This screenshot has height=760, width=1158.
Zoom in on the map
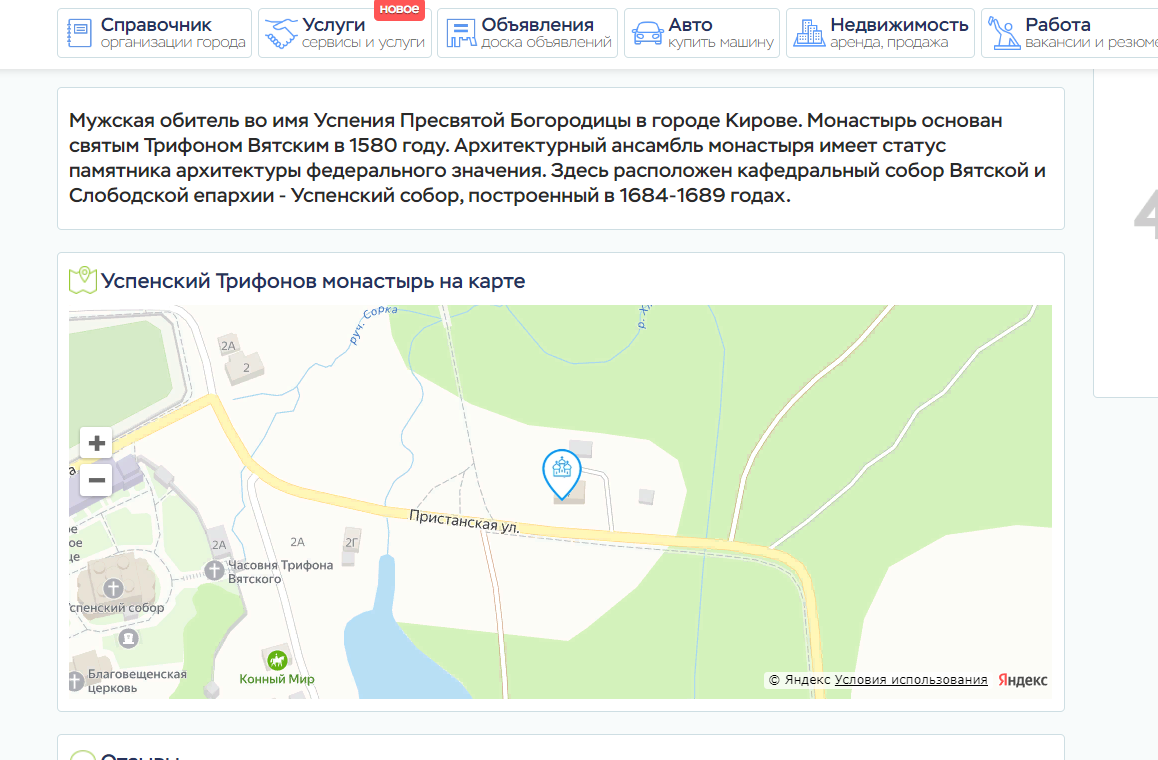(x=97, y=442)
